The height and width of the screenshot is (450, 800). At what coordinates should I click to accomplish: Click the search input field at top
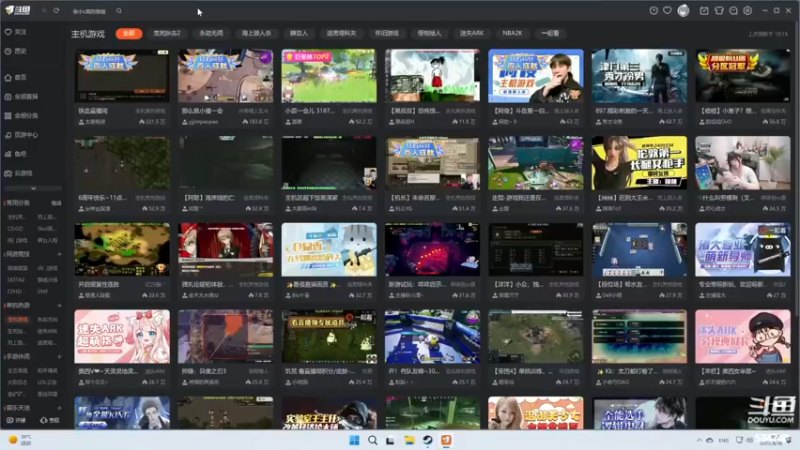92,11
